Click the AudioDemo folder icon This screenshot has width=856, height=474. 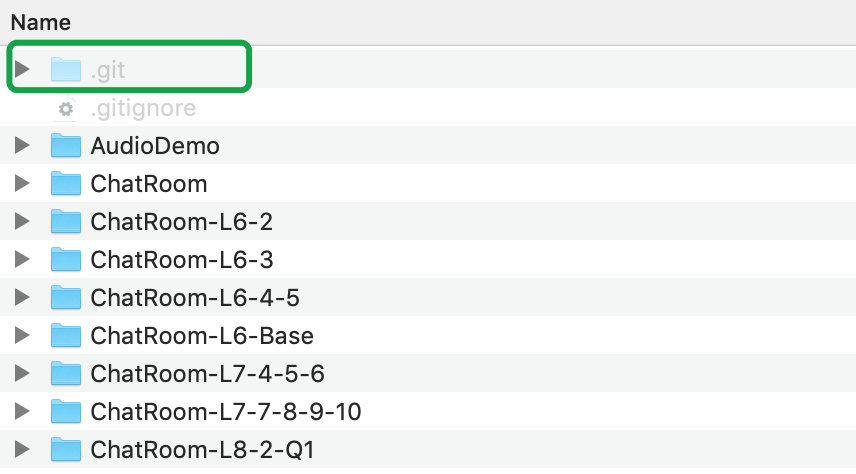pos(65,146)
